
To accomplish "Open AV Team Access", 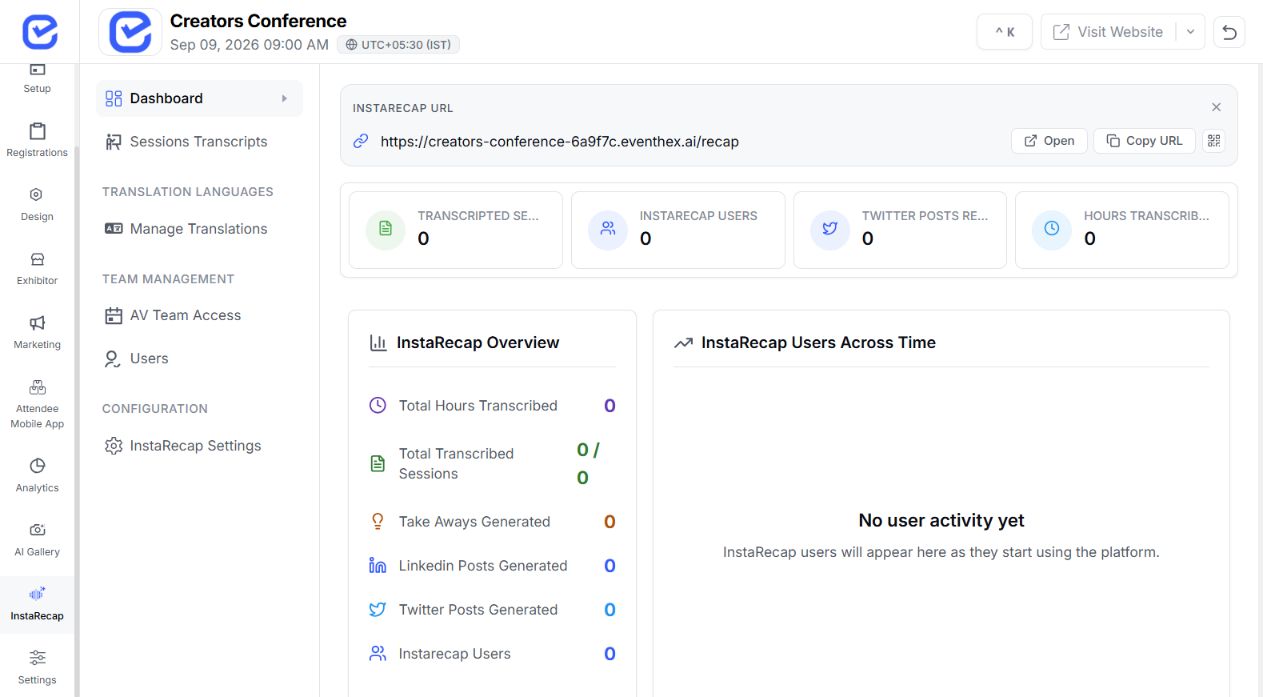I will tap(199, 315).
